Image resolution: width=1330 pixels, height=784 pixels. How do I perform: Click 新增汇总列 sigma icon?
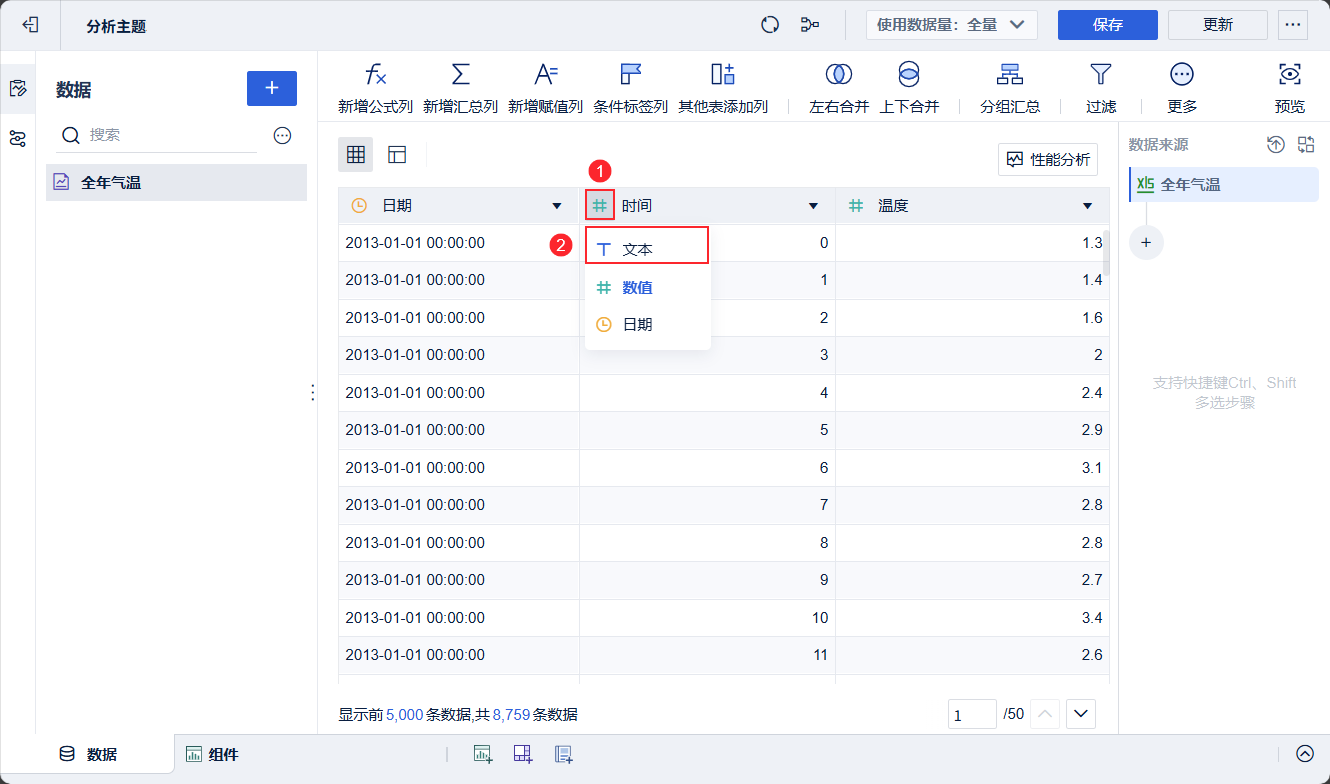click(460, 74)
